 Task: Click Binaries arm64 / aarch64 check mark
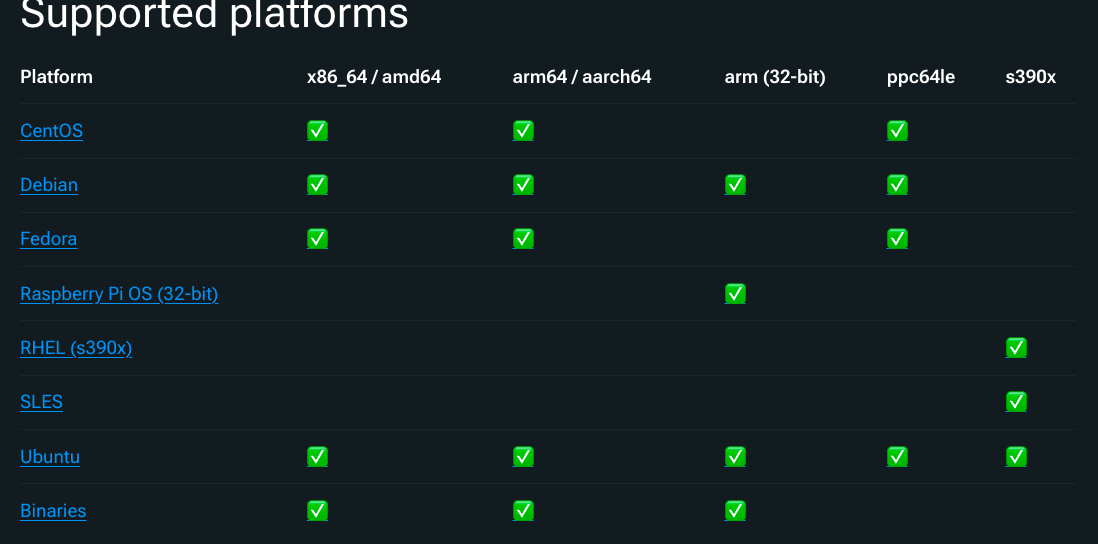pos(523,510)
